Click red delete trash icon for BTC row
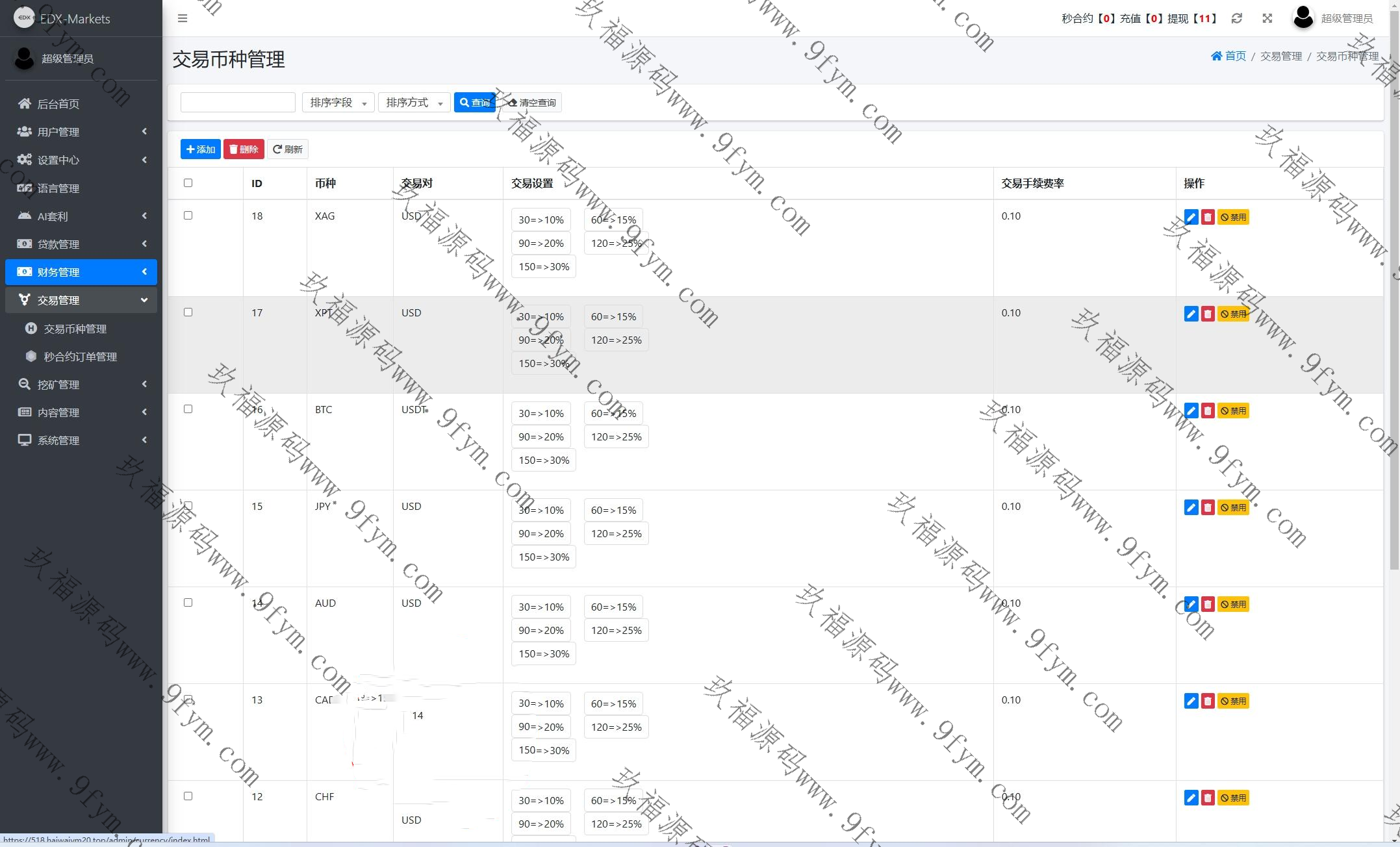The image size is (1400, 847). (1207, 411)
